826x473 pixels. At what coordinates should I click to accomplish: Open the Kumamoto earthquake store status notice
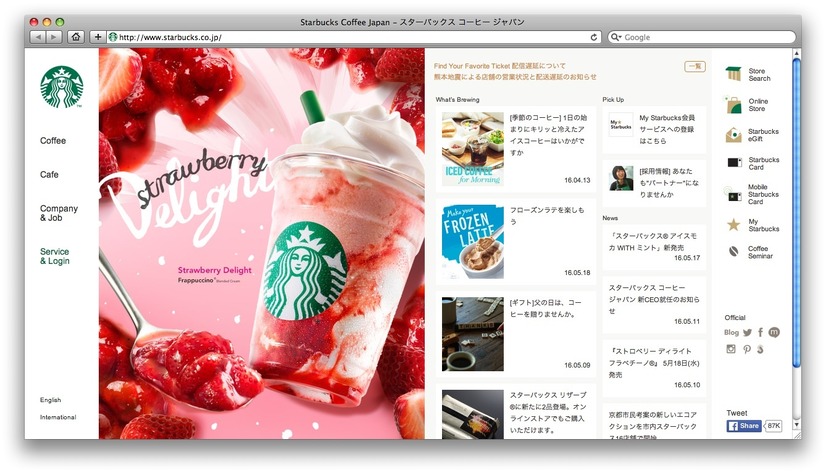pyautogui.click(x=515, y=76)
